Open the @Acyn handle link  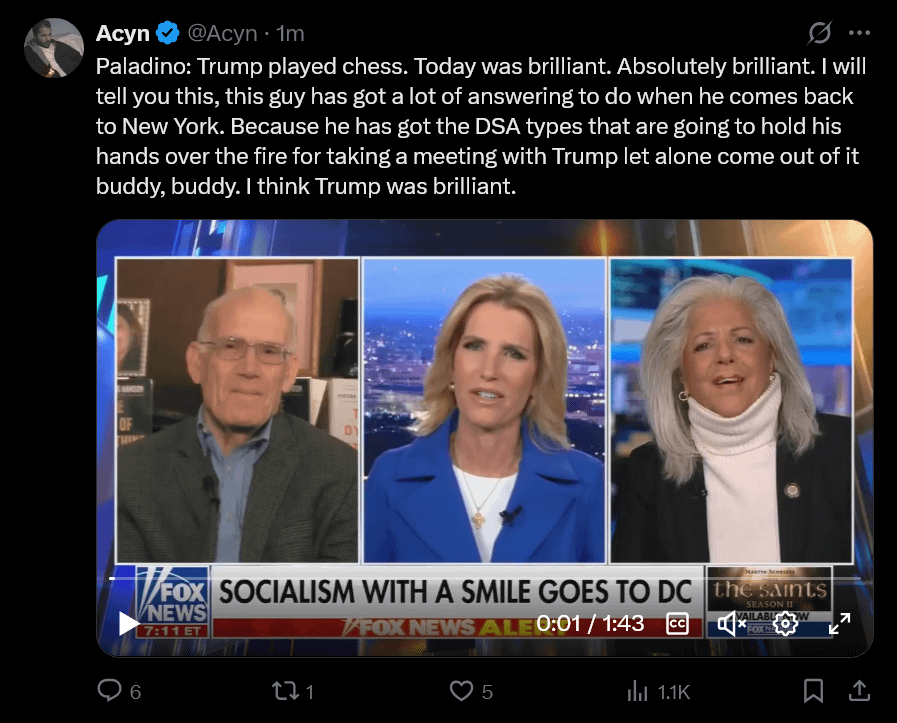pos(223,33)
